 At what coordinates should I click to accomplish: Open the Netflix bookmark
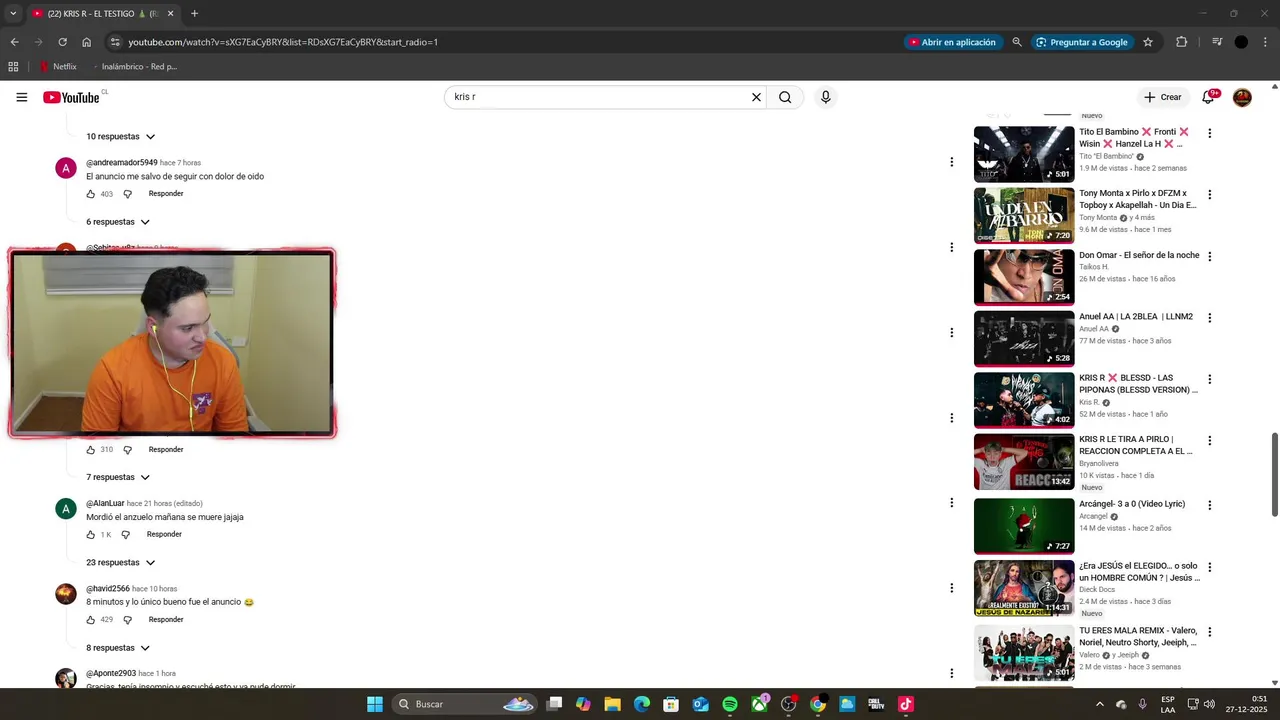58,67
